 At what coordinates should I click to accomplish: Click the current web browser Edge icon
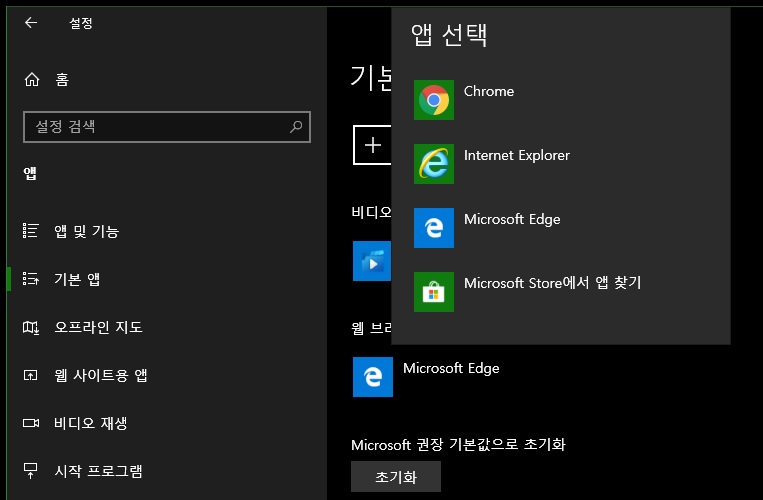373,377
